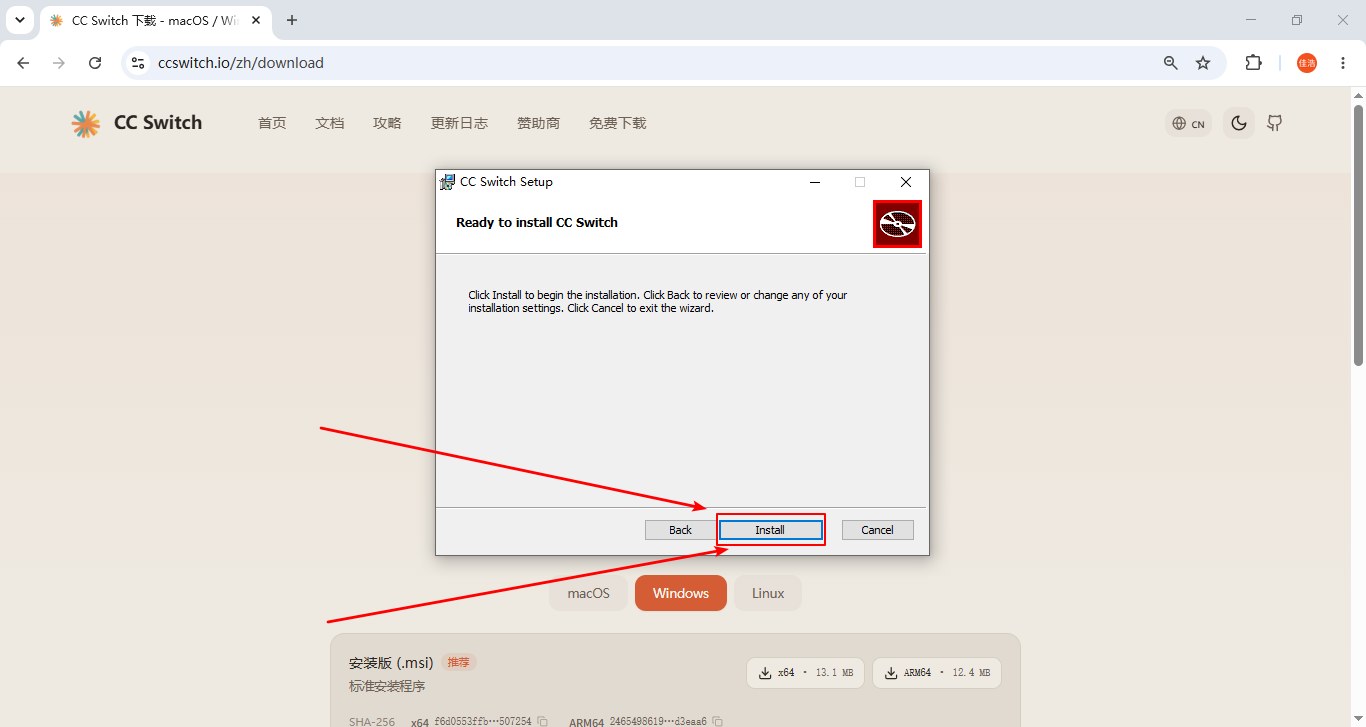Download x64 13.1 MB installer
Viewport: 1366px width, 727px height.
pos(805,673)
